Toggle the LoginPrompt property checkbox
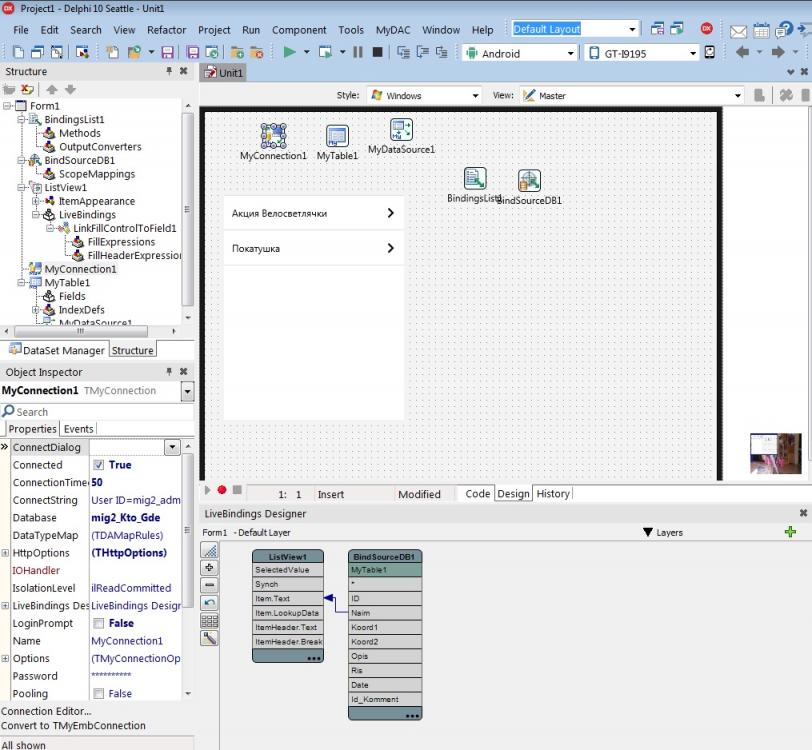The height and width of the screenshot is (750, 812). (x=98, y=623)
